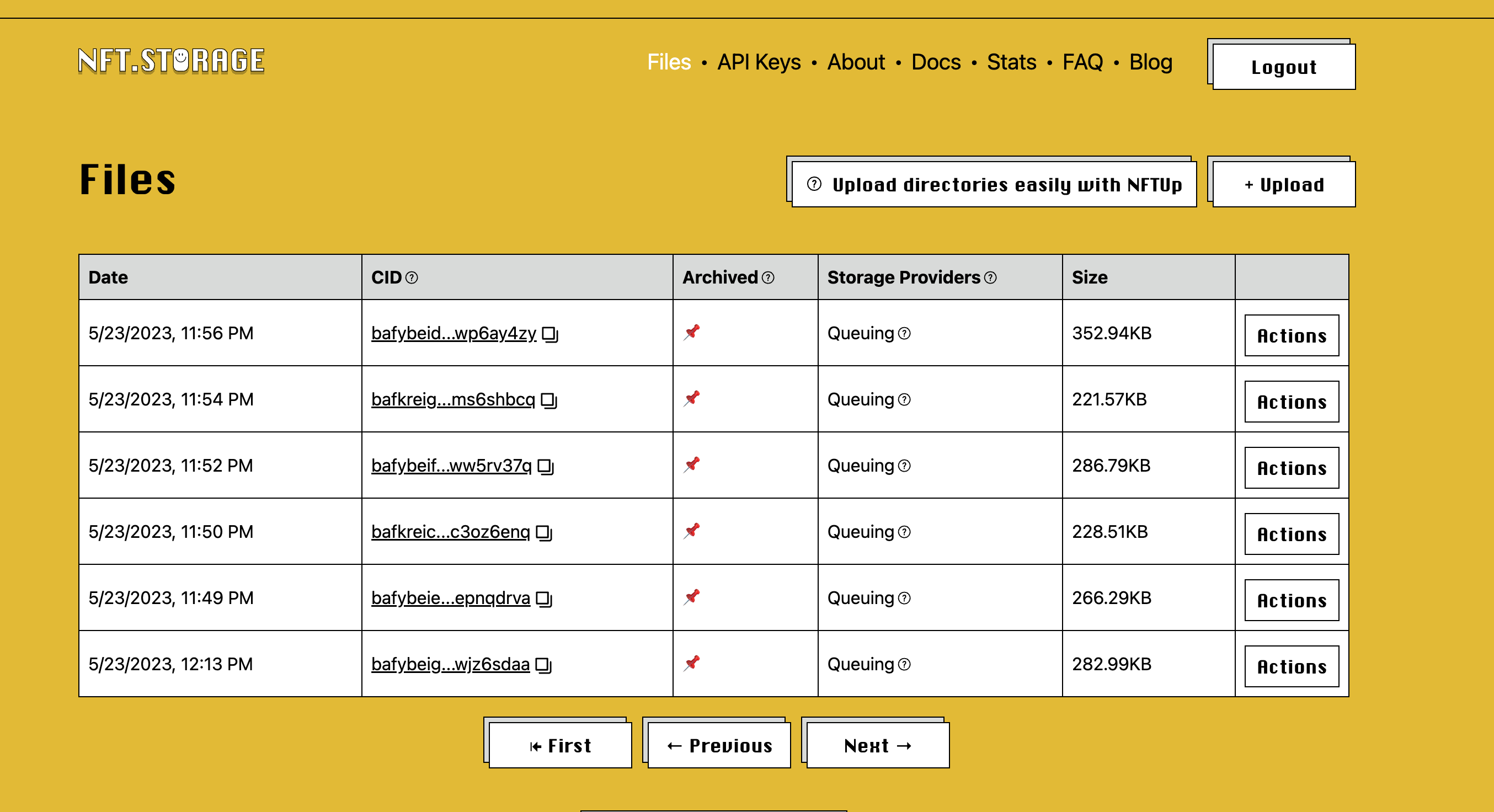The height and width of the screenshot is (812, 1494).
Task: Click Queuing help icon for 11:52 PM row
Action: point(904,466)
